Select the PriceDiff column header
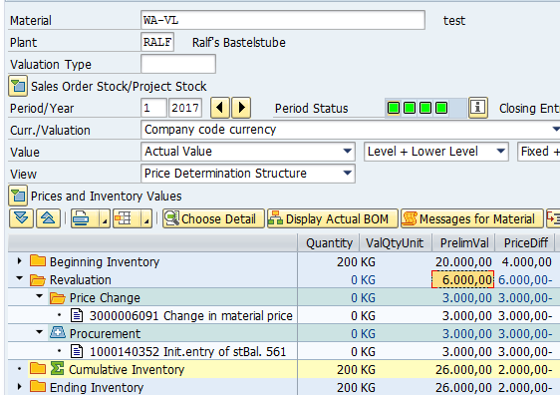560x395 pixels. [525, 243]
